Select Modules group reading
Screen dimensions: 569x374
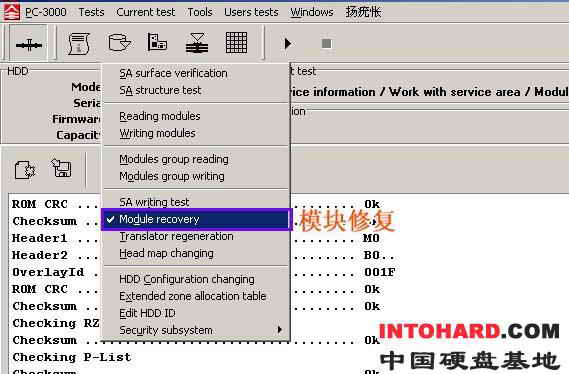pos(196,159)
